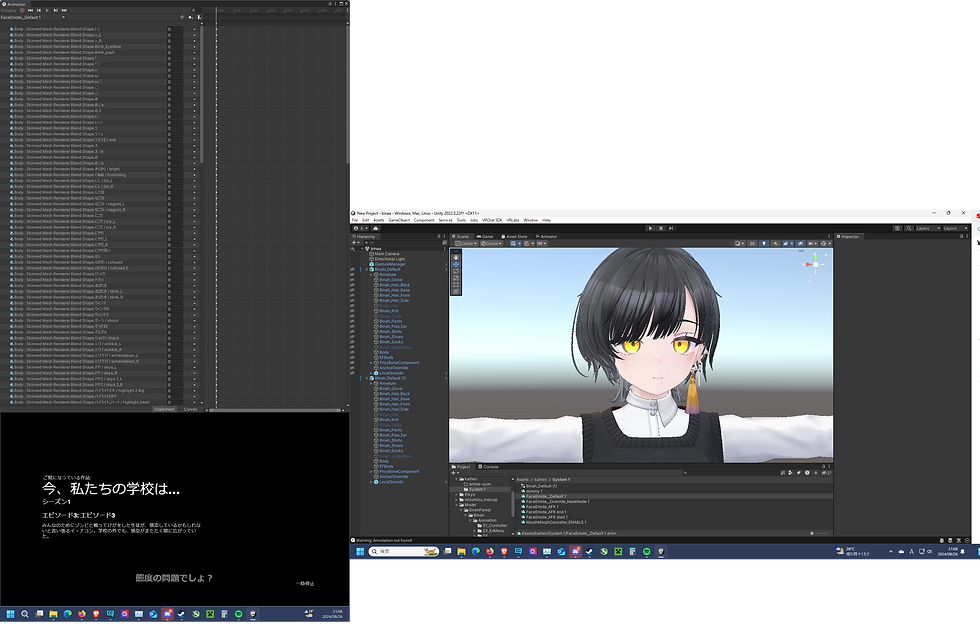980x624 pixels.
Task: Open the FaceEmote__Default 1 clip dropdown
Action: [x=32, y=17]
